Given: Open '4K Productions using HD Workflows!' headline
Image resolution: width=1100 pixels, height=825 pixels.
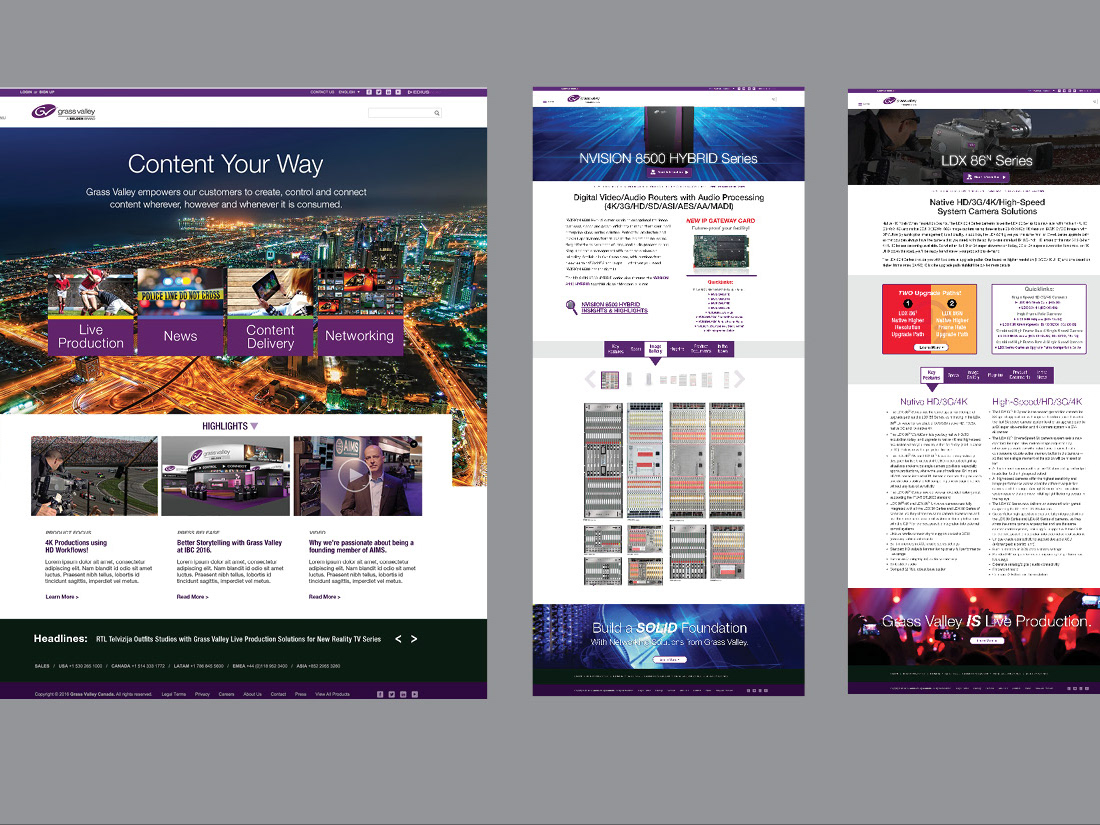Looking at the screenshot, I should coord(76,546).
